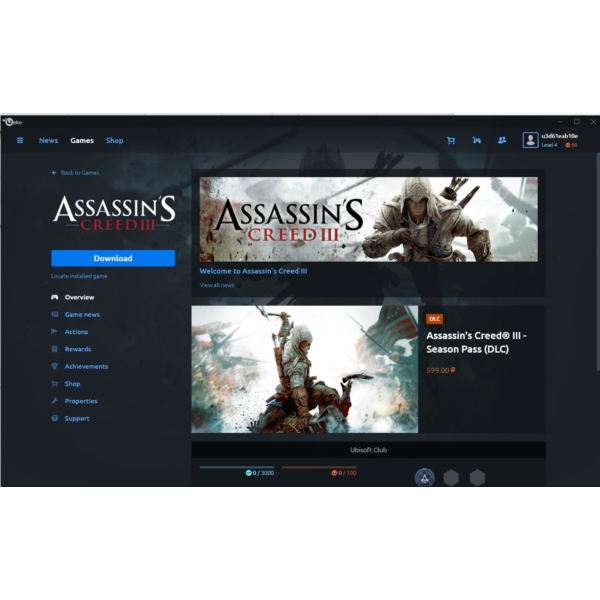
Task: Open the hamburger main menu
Action: point(20,140)
